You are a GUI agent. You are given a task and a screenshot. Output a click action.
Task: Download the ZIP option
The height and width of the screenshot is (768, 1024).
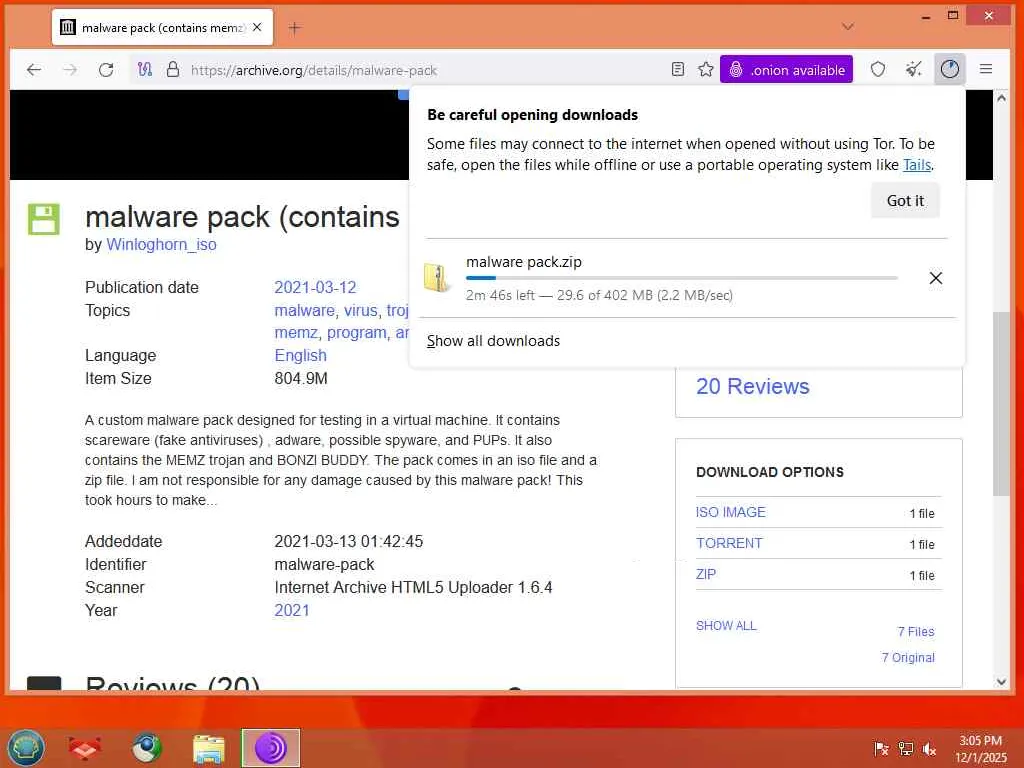click(706, 574)
